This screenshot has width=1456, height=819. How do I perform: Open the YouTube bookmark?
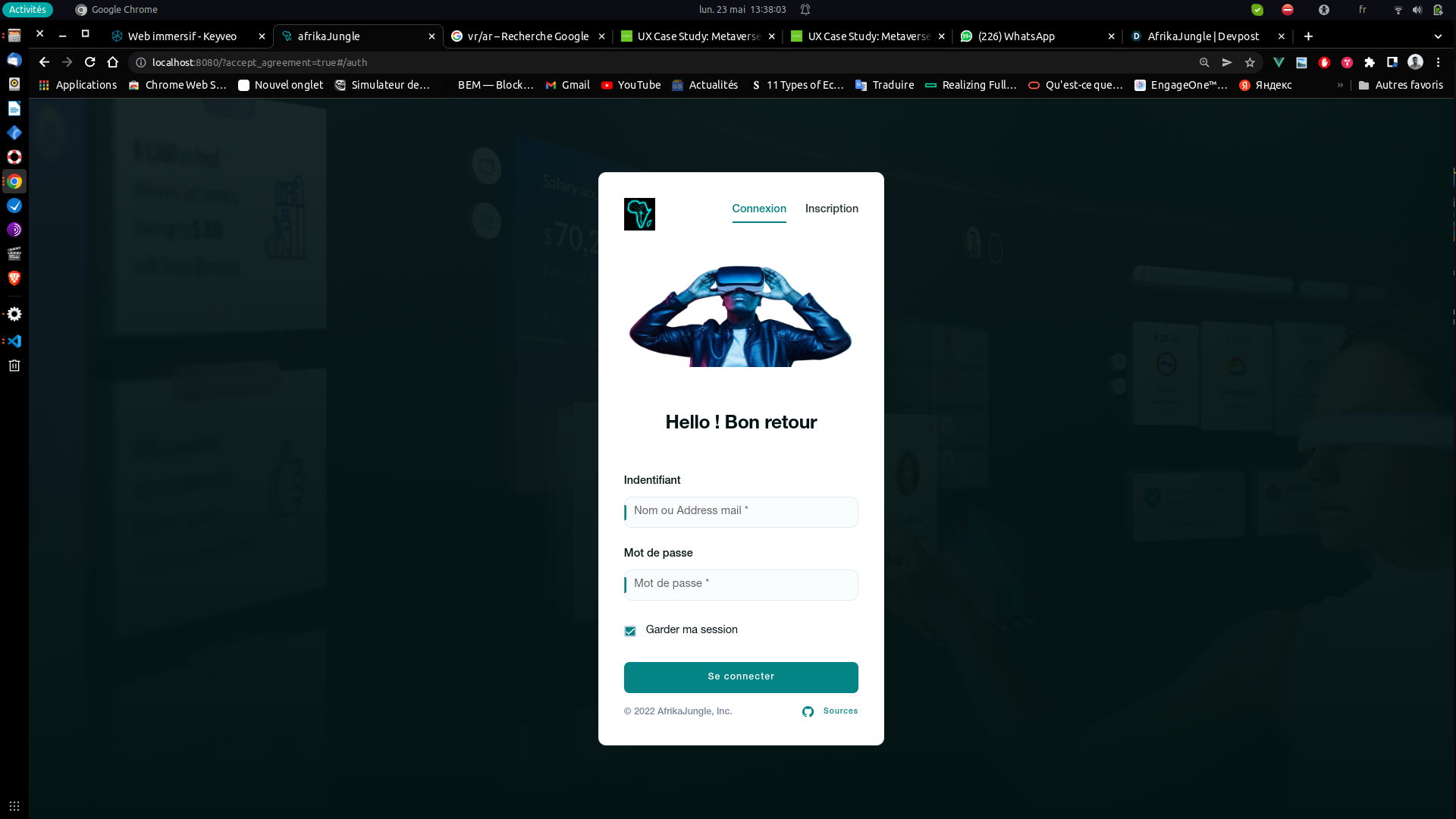pos(631,85)
